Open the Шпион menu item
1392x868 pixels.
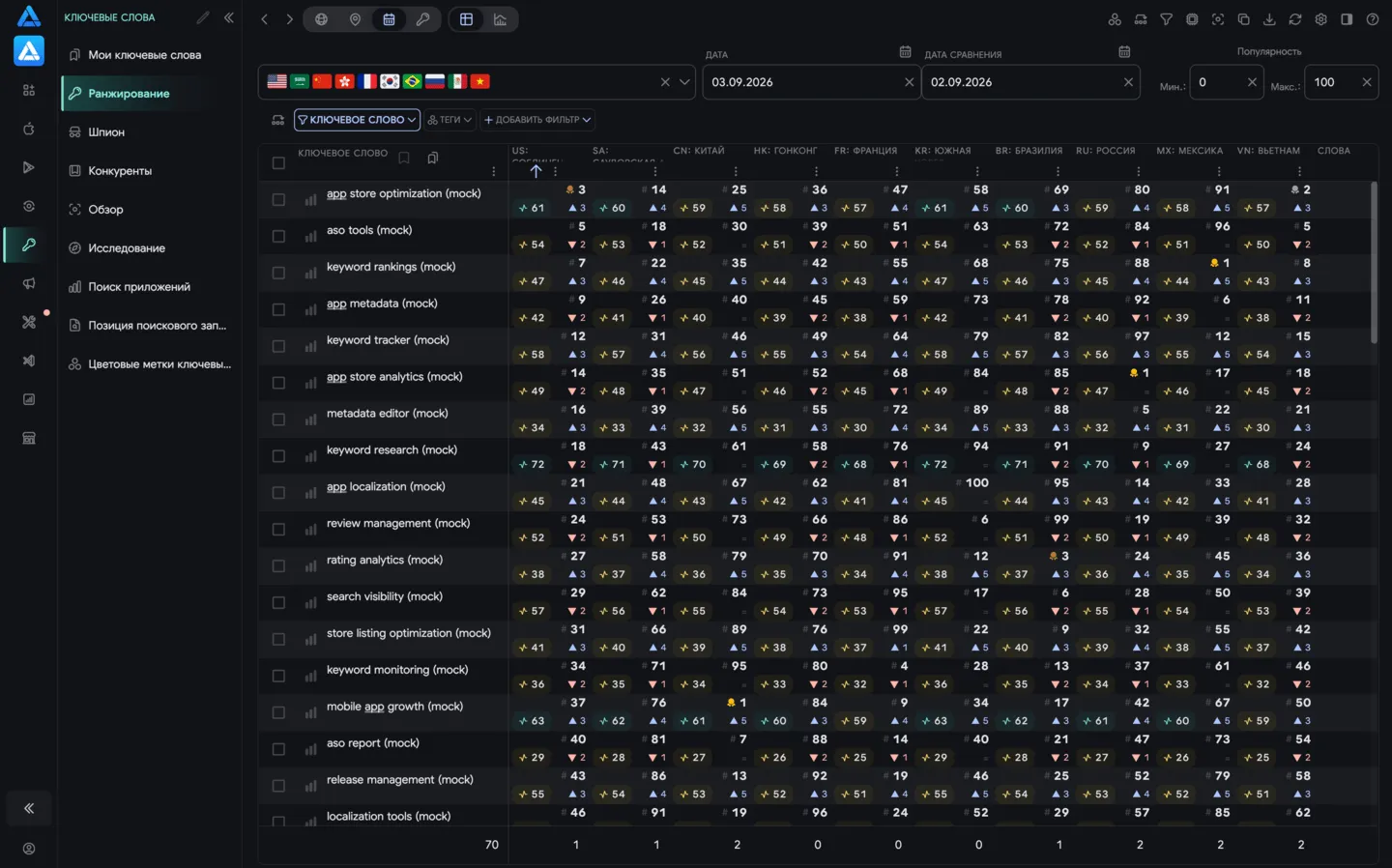150,132
